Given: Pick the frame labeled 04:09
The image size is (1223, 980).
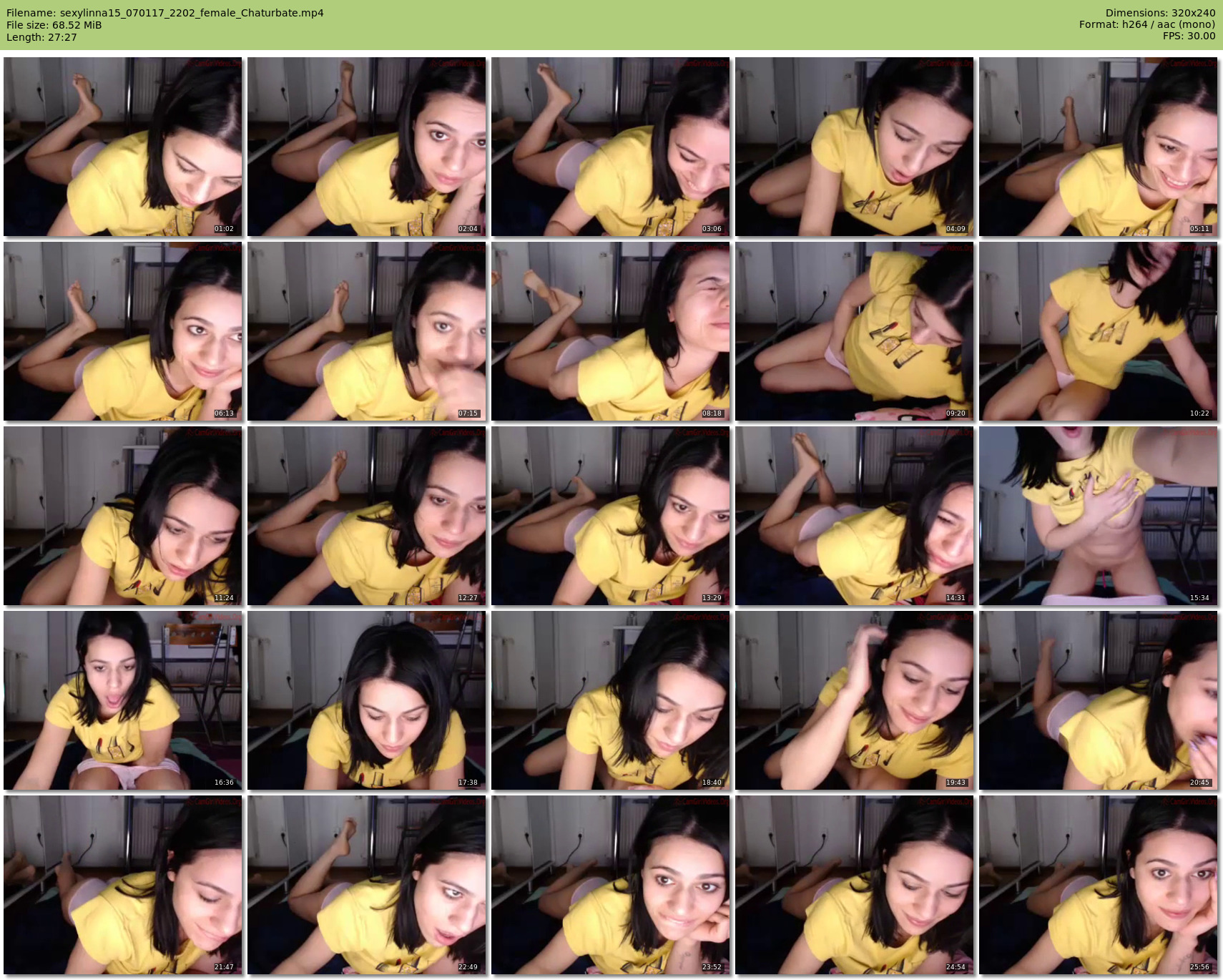Looking at the screenshot, I should (855, 147).
